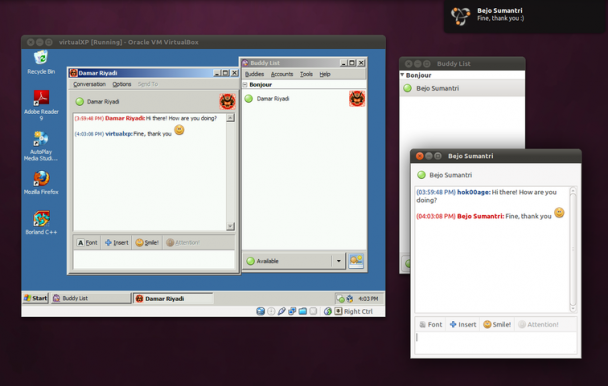This screenshot has height=386, width=608.
Task: Select Bejo Sumantri in the Ubuntu Buddy List
Action: coord(462,88)
